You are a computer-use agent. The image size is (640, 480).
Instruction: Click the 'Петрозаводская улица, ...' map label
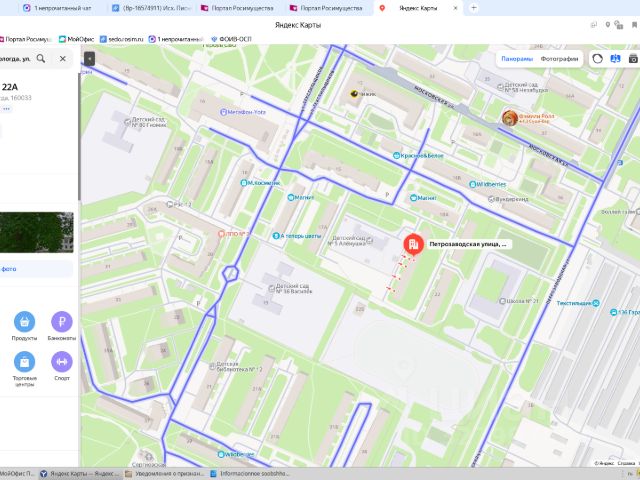[467, 244]
